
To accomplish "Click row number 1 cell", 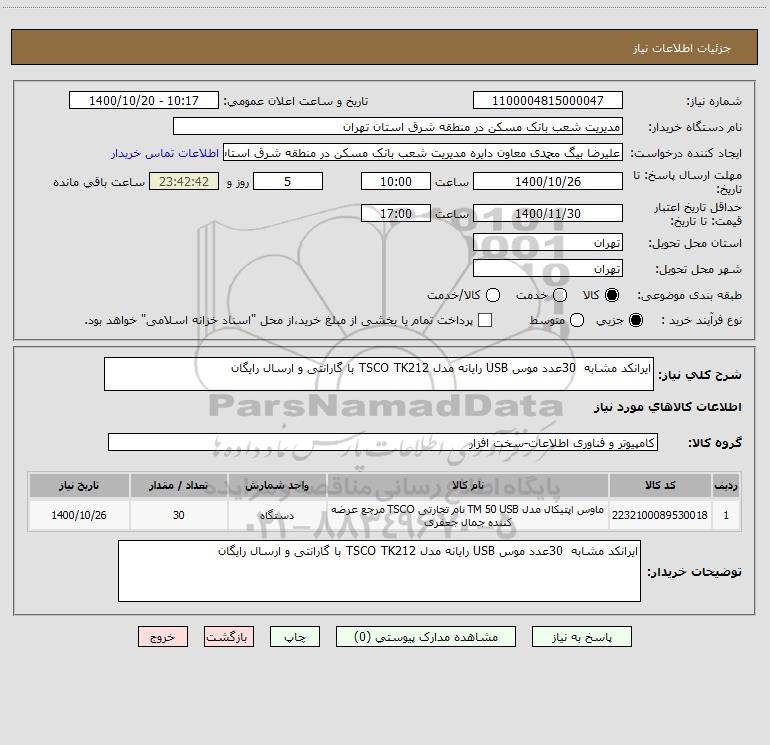I will pyautogui.click(x=726, y=515).
